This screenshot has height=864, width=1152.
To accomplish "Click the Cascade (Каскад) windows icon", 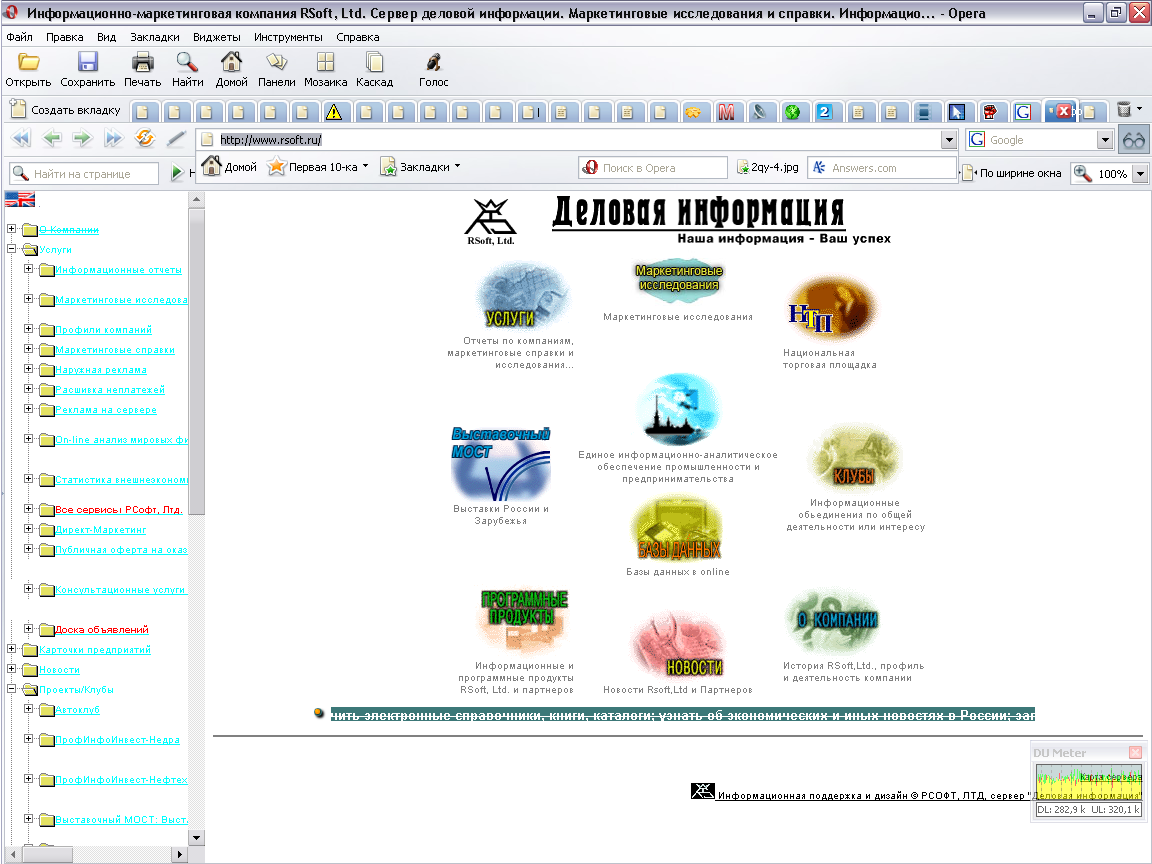I will click(x=375, y=62).
